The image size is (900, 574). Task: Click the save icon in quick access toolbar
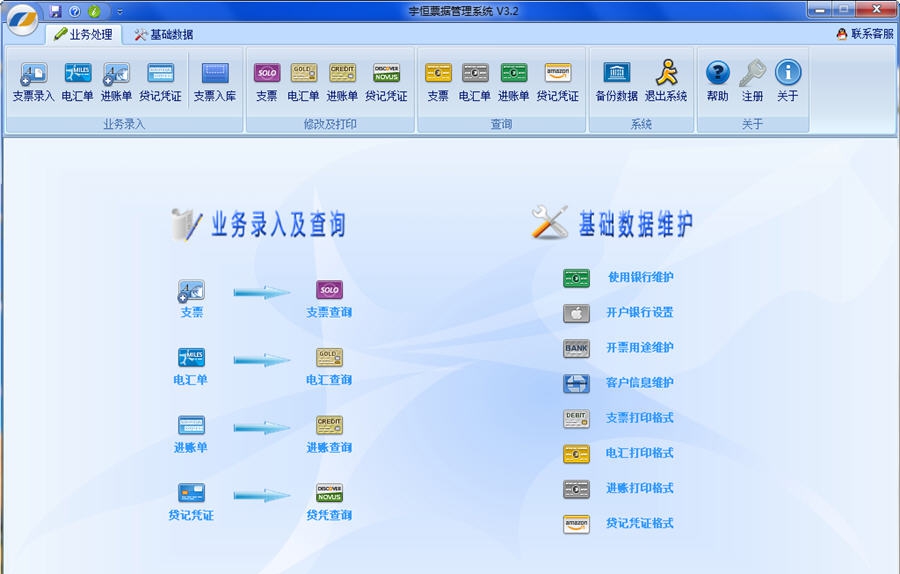tap(56, 11)
